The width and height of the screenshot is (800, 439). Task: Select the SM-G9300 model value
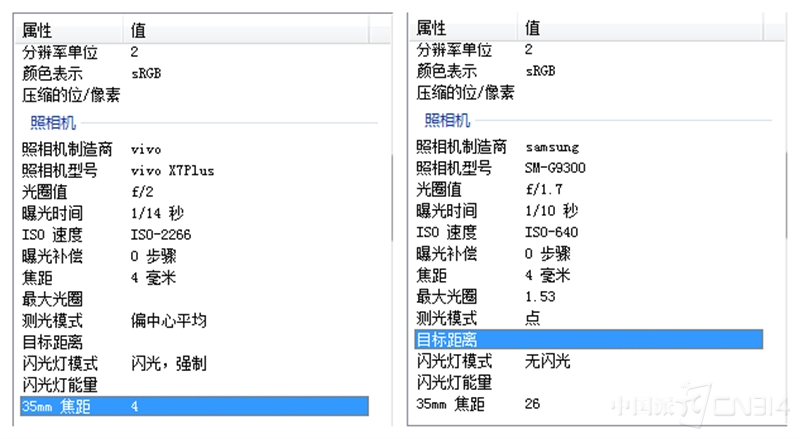(x=555, y=168)
